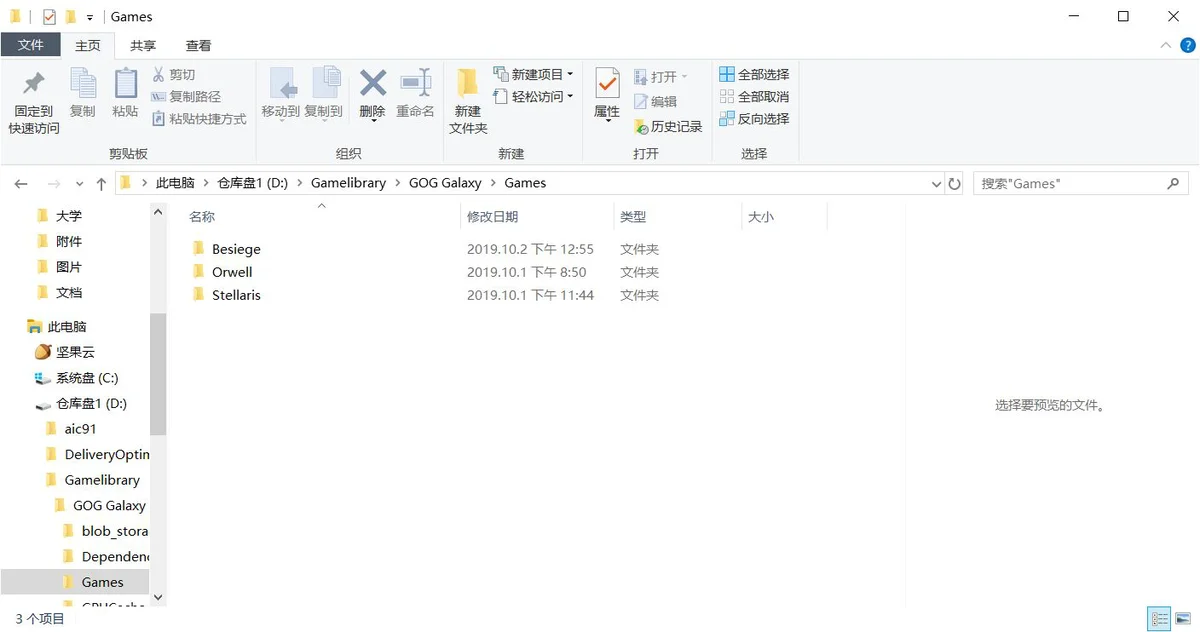Open the 文件 (File) tab

coord(31,46)
